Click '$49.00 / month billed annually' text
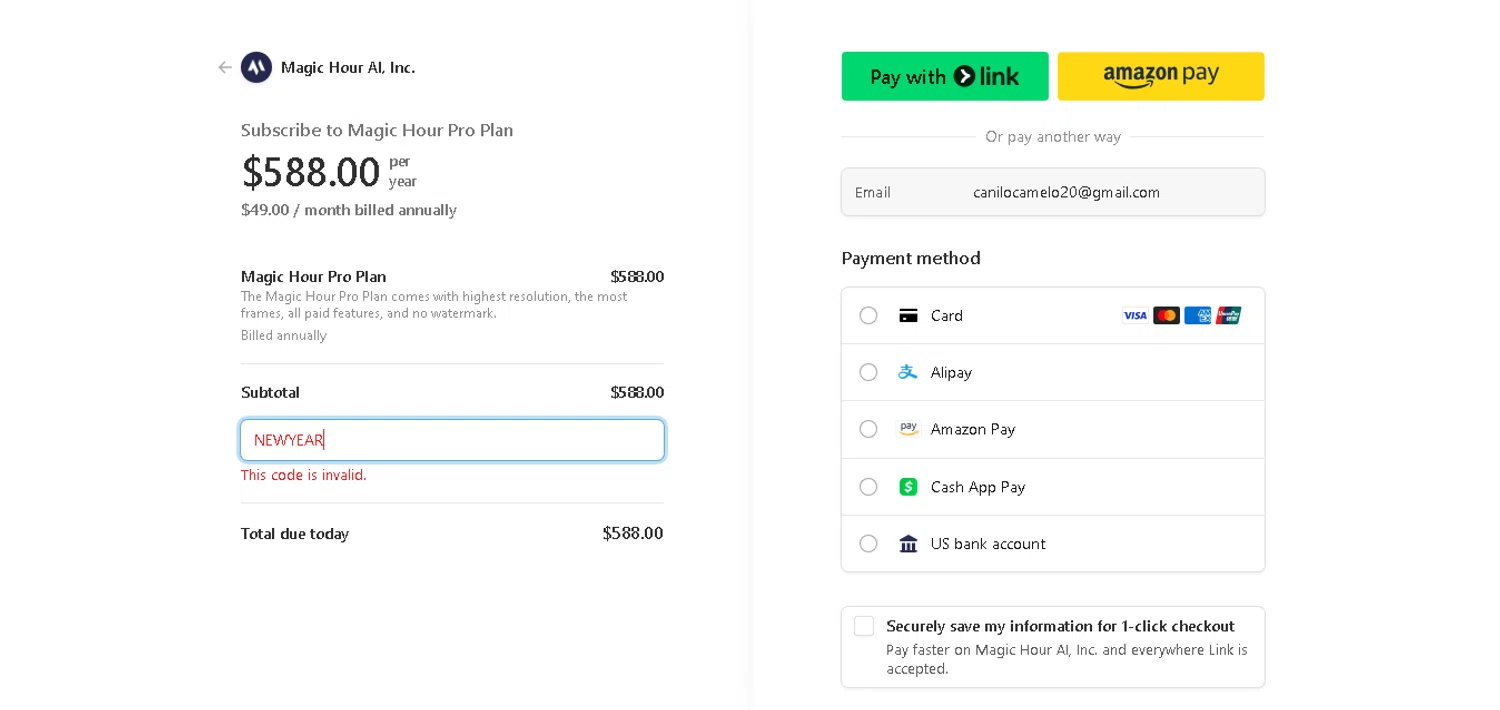The height and width of the screenshot is (710, 1500). click(349, 210)
